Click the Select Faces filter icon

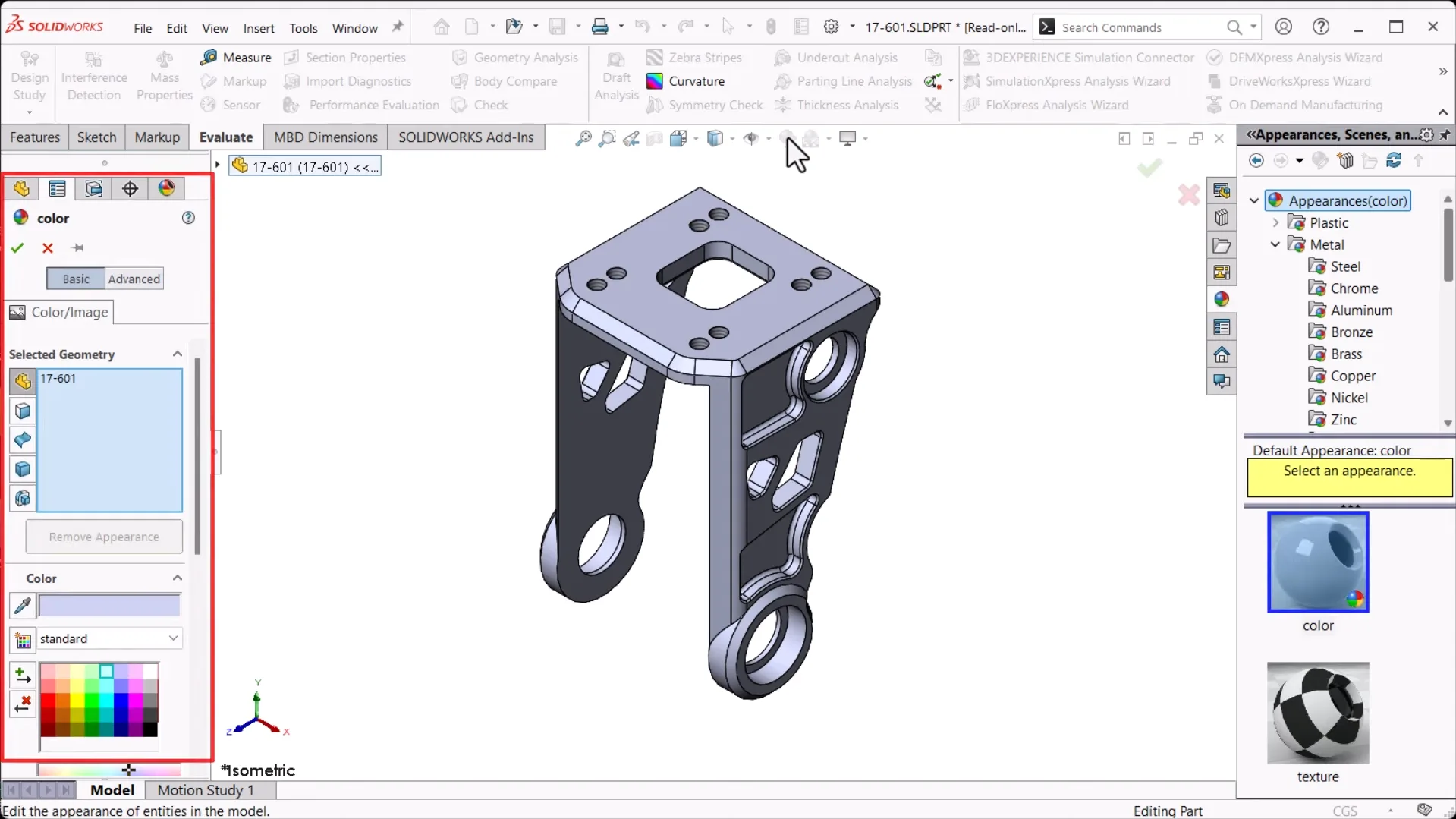point(23,411)
